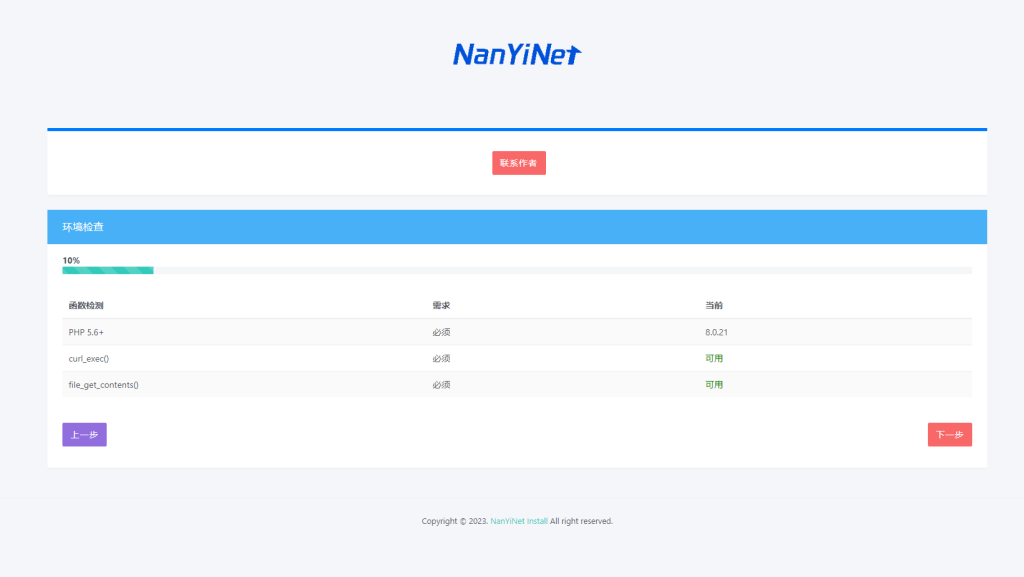Click the 可用 status for curl_exec()

click(x=714, y=357)
